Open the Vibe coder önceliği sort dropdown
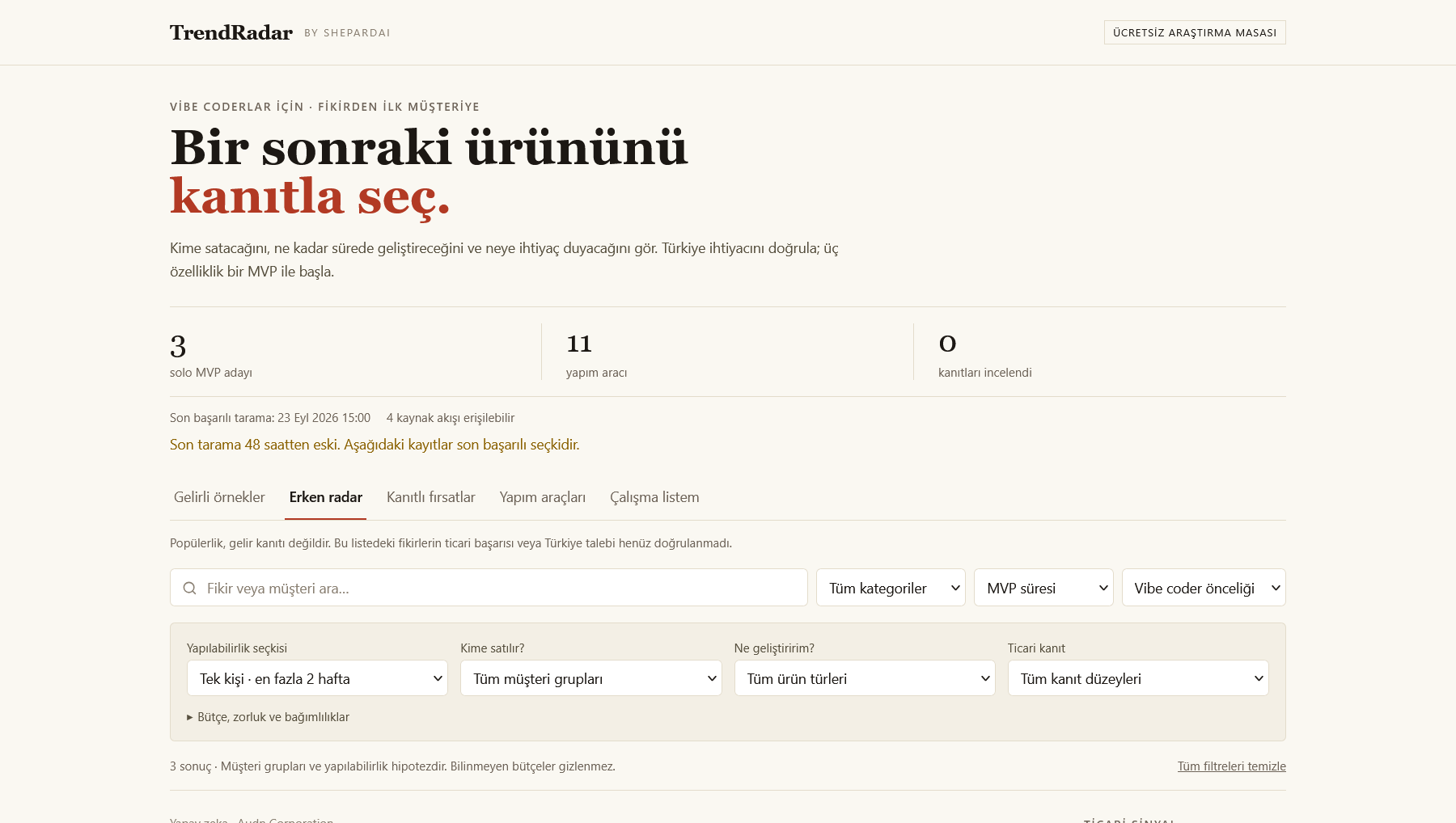Viewport: 1456px width, 823px height. tap(1204, 588)
